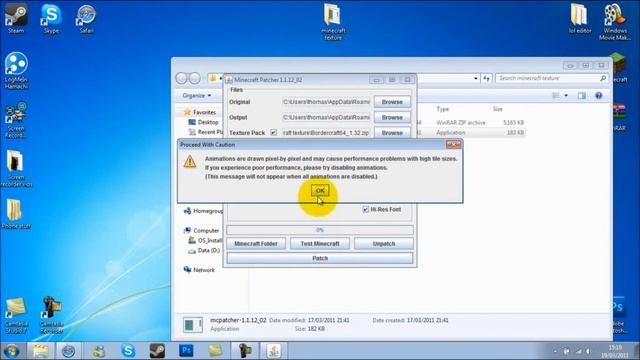Open the Safari desktop shortcut
Image resolution: width=640 pixels, height=360 pixels.
[86, 18]
